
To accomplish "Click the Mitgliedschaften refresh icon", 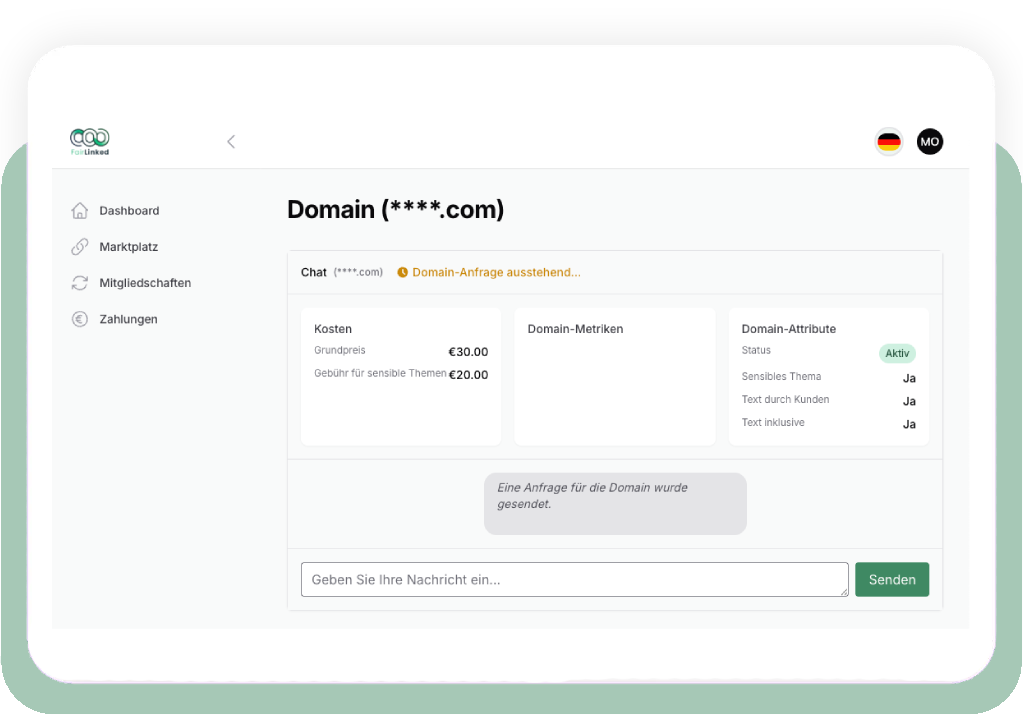I will [80, 283].
